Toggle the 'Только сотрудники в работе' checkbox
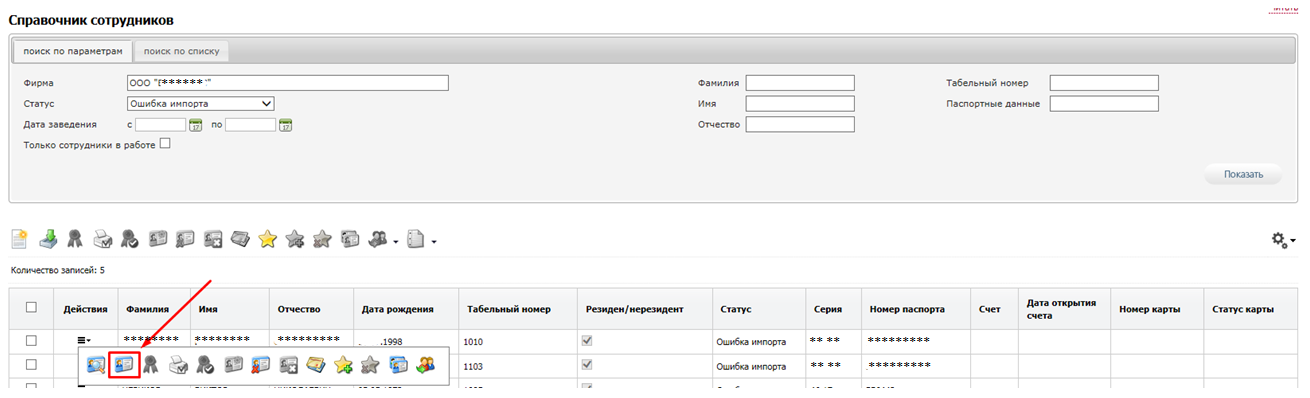Screen dimensions: 1310x398 tap(165, 144)
